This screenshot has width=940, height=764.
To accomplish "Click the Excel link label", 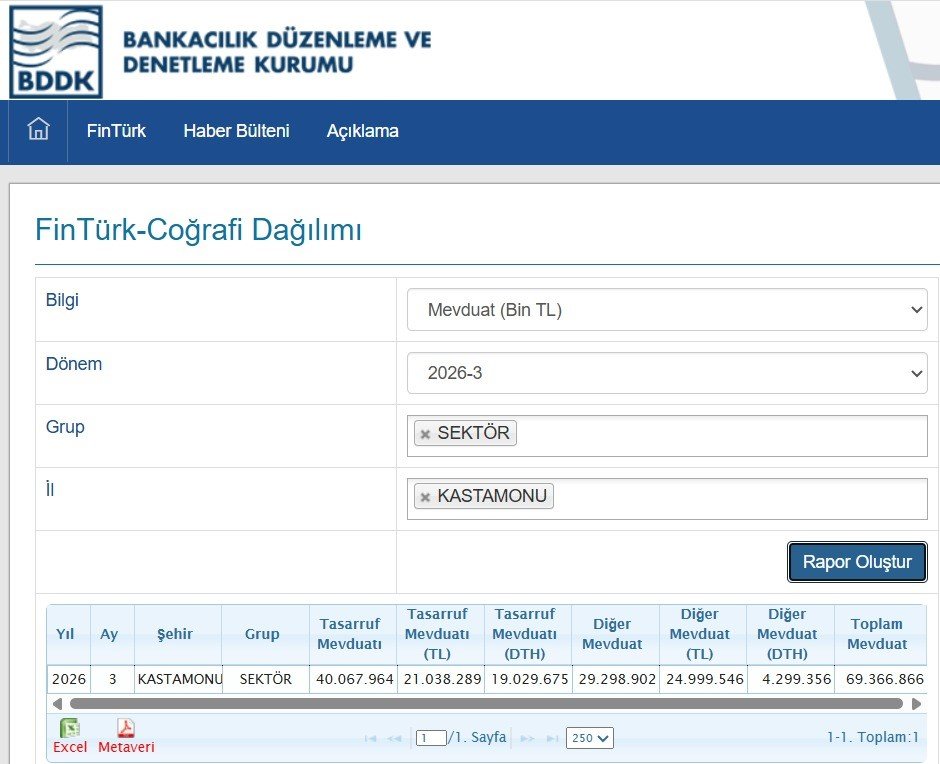I will pos(70,747).
